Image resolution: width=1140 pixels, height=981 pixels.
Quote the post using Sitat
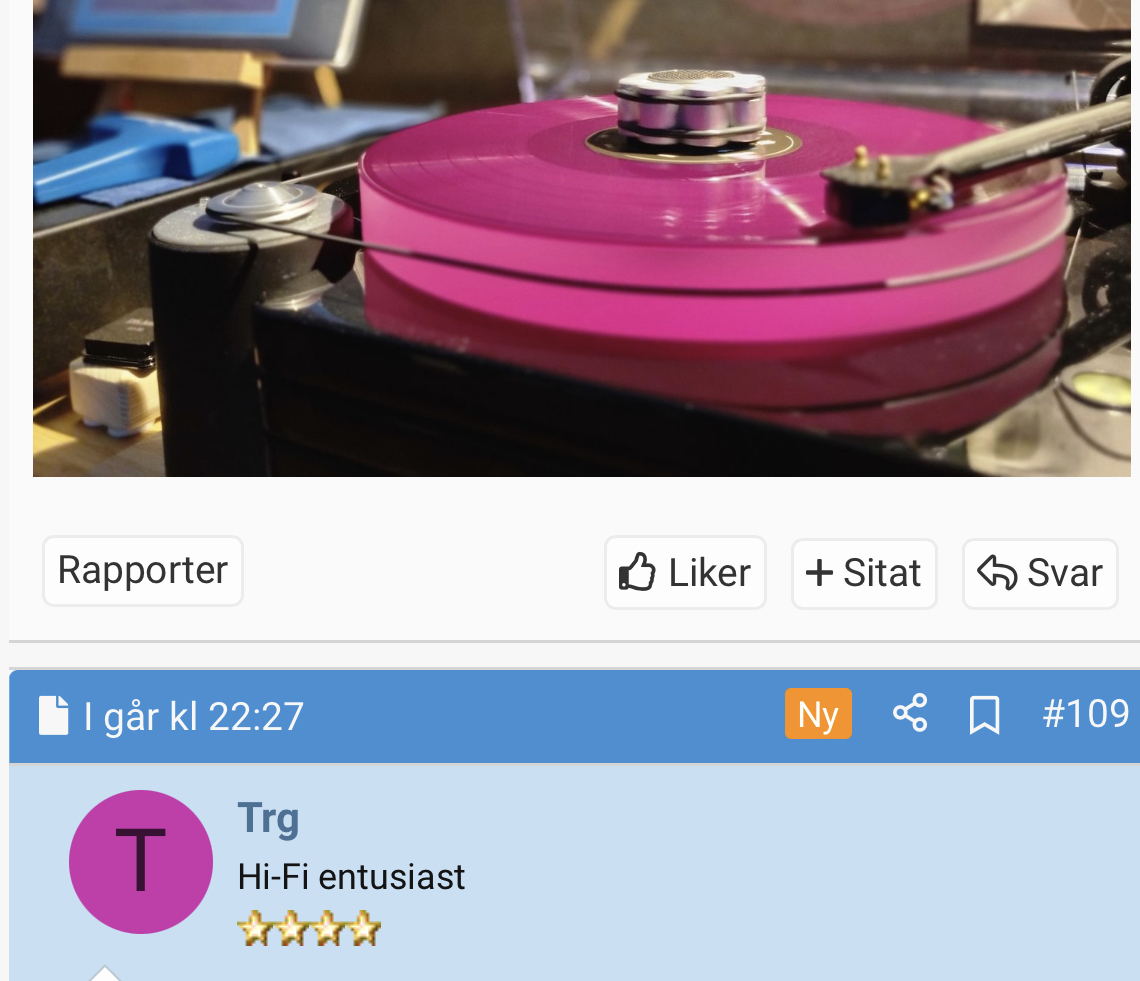coord(864,574)
